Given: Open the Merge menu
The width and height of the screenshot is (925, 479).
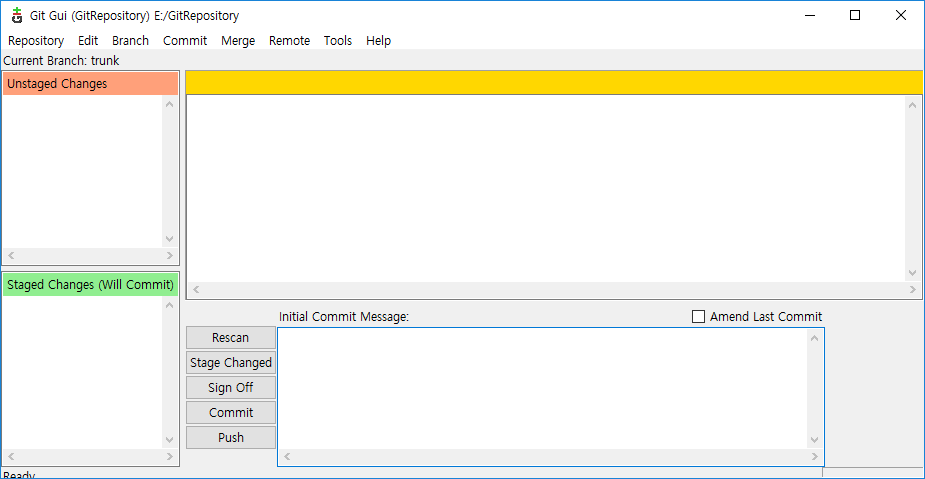Looking at the screenshot, I should (238, 41).
